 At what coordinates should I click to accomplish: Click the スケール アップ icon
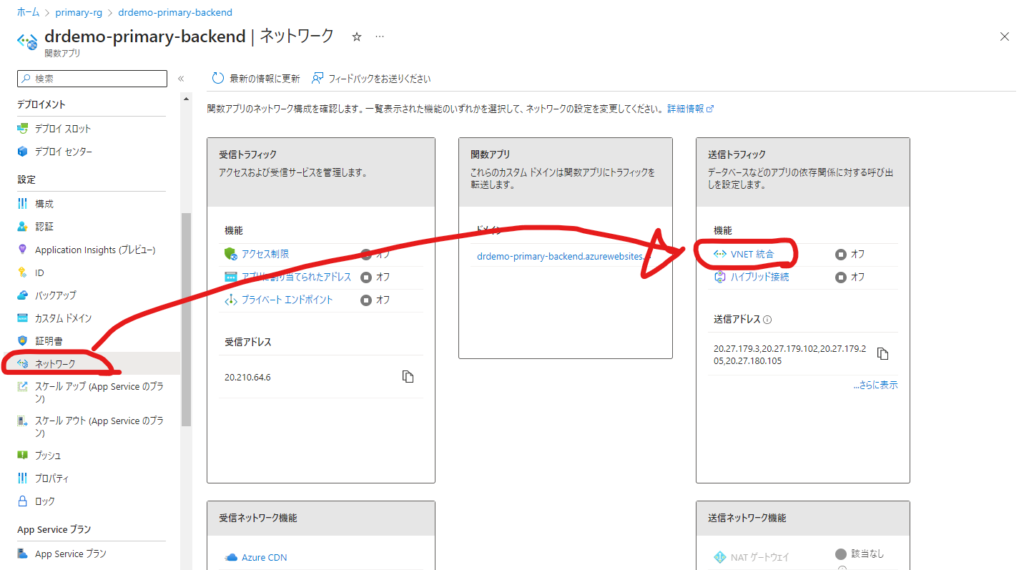click(x=23, y=387)
